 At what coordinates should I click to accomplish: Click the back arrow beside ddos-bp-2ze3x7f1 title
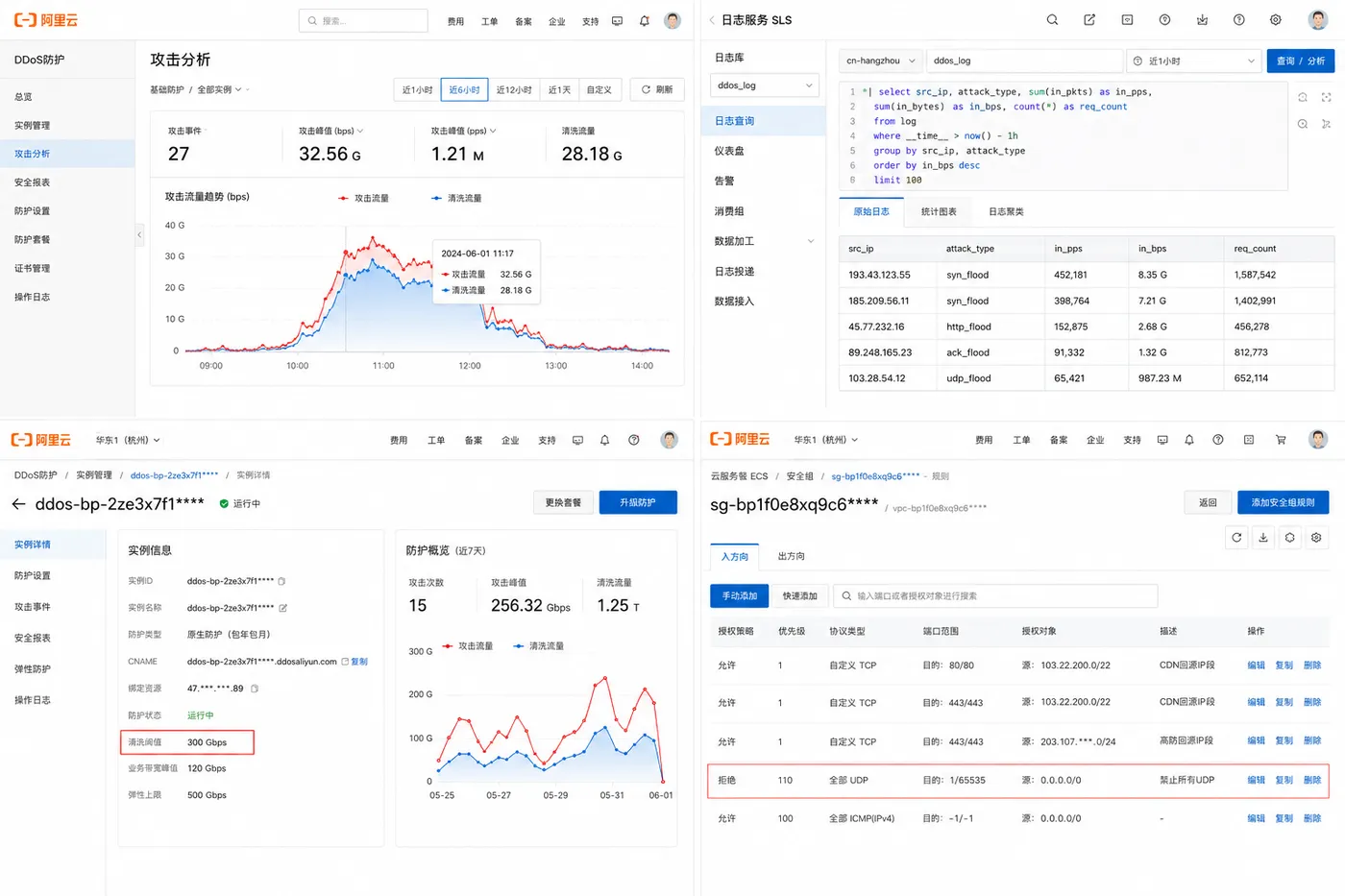point(18,503)
